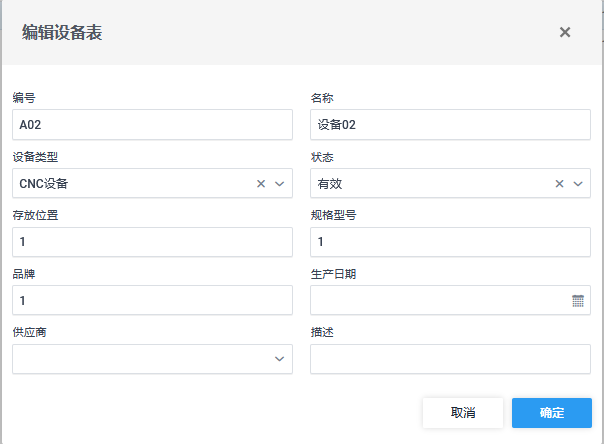Click the 编辑设备表 dialog title bar
Screen dimensions: 604x444
[280, 32]
